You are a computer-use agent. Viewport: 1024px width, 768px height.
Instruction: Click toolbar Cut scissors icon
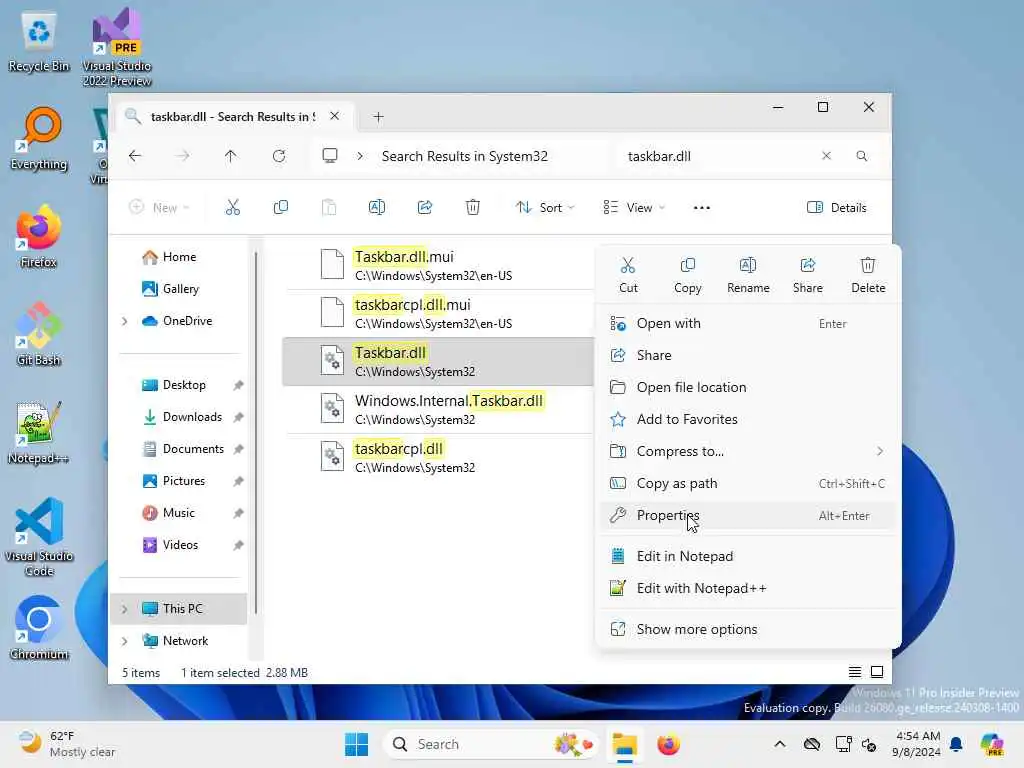(232, 208)
